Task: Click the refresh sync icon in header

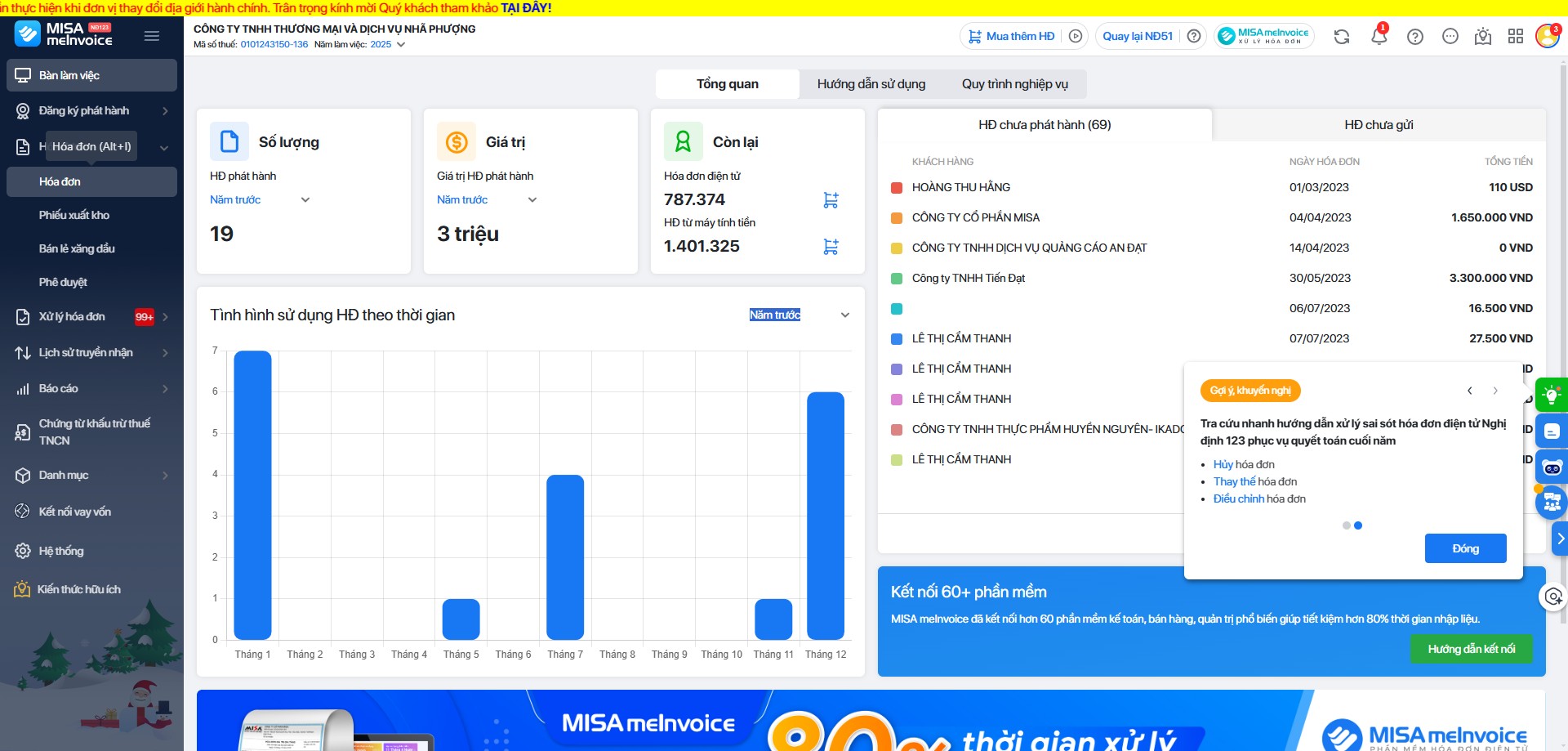Action: (x=1342, y=37)
